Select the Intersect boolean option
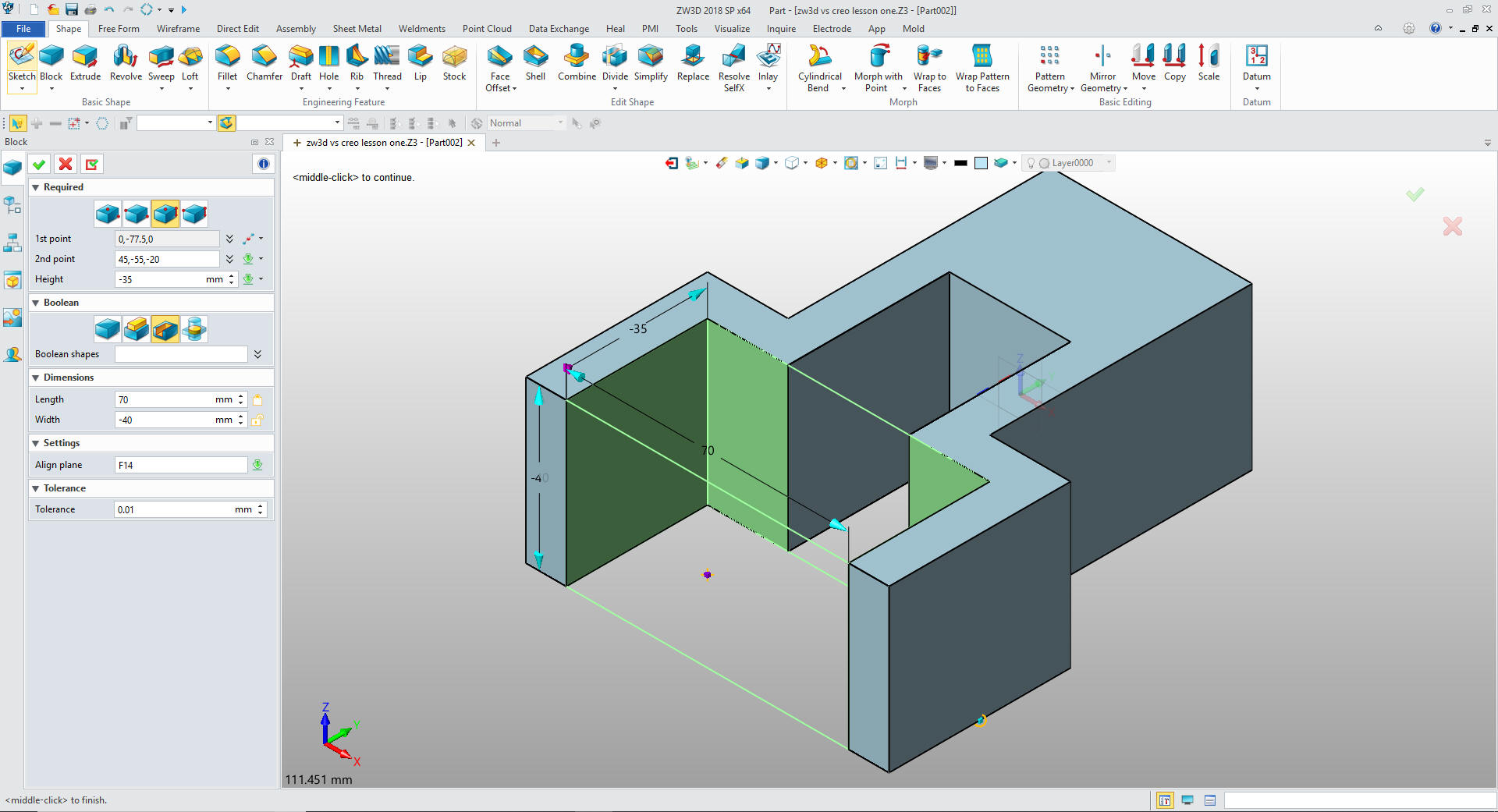 pyautogui.click(x=194, y=329)
